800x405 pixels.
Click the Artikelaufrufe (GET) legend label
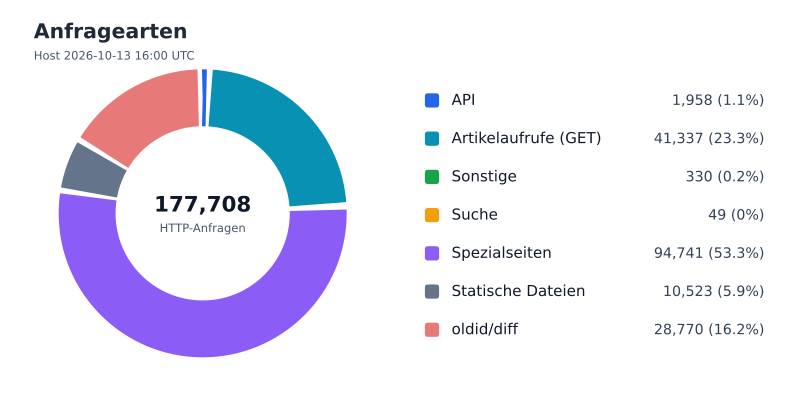point(526,138)
